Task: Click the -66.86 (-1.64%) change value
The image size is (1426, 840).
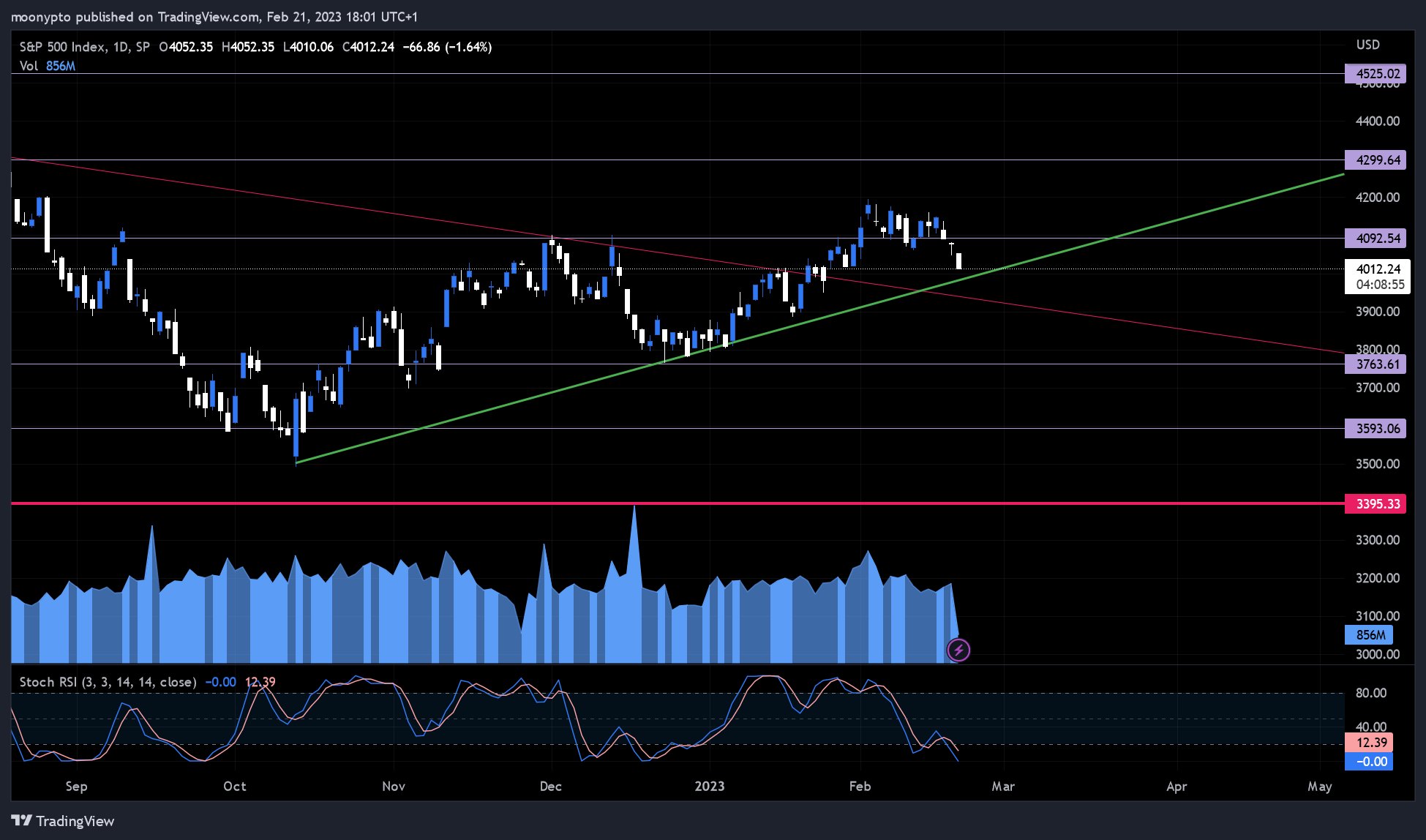Action: [447, 47]
